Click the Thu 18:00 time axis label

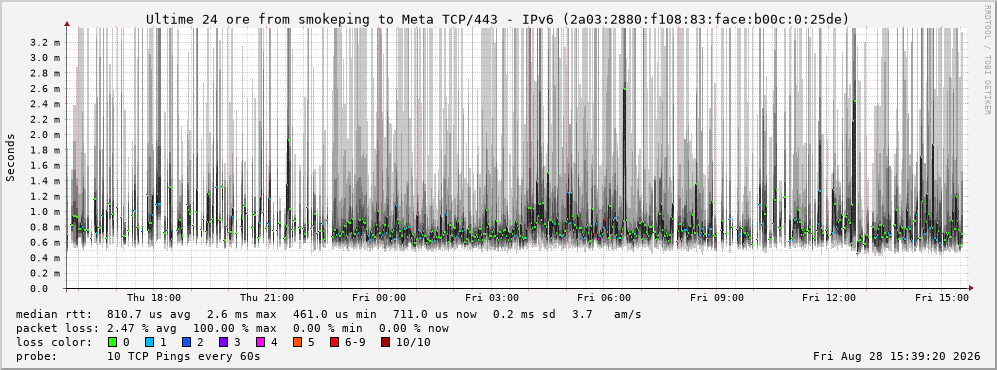(x=154, y=298)
